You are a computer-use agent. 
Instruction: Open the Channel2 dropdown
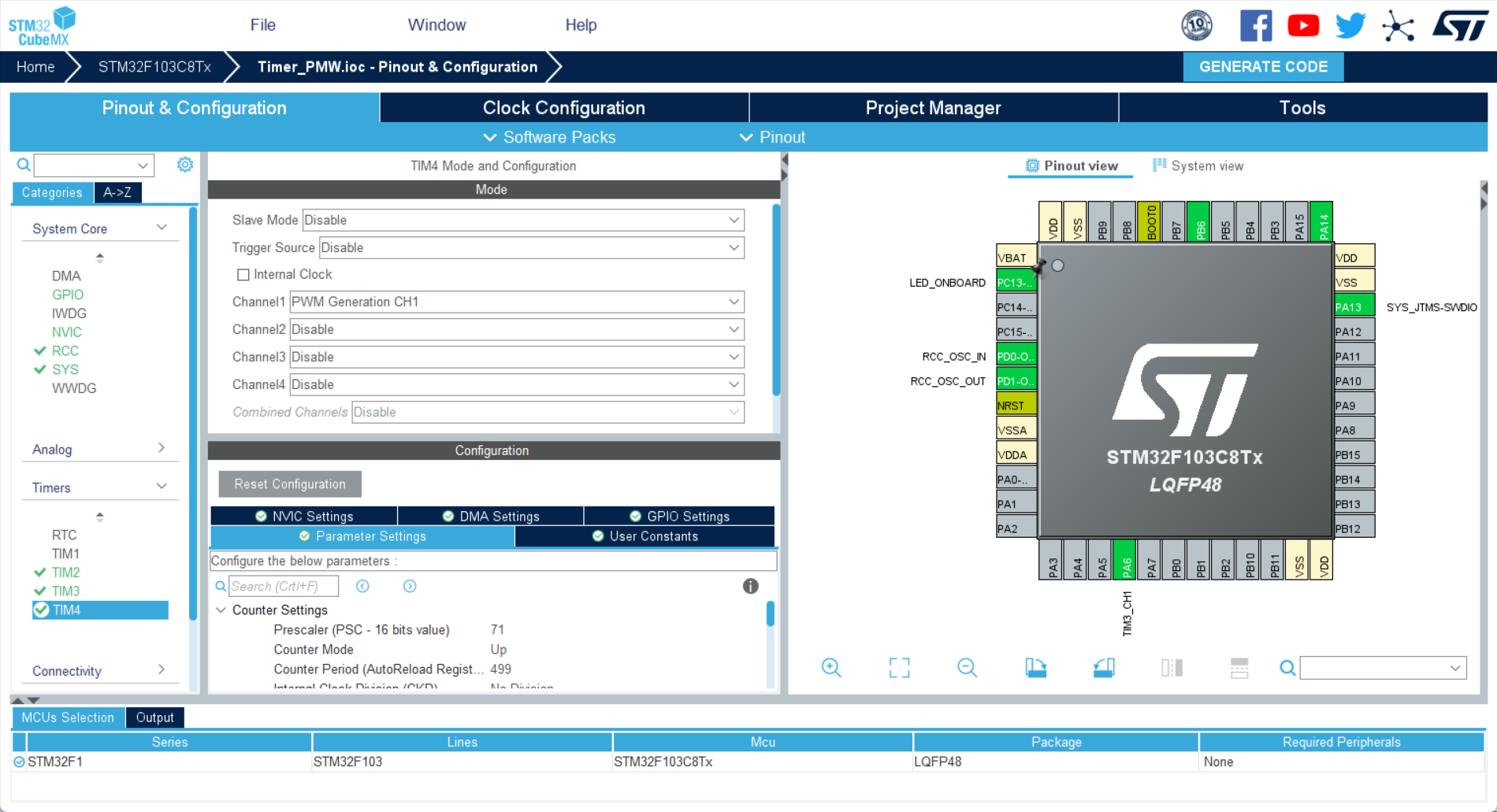[x=517, y=329]
